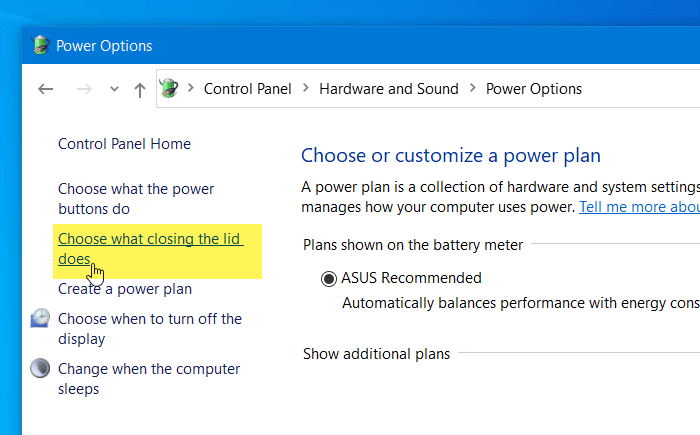
Task: Open Control Panel Home
Action: coord(124,144)
